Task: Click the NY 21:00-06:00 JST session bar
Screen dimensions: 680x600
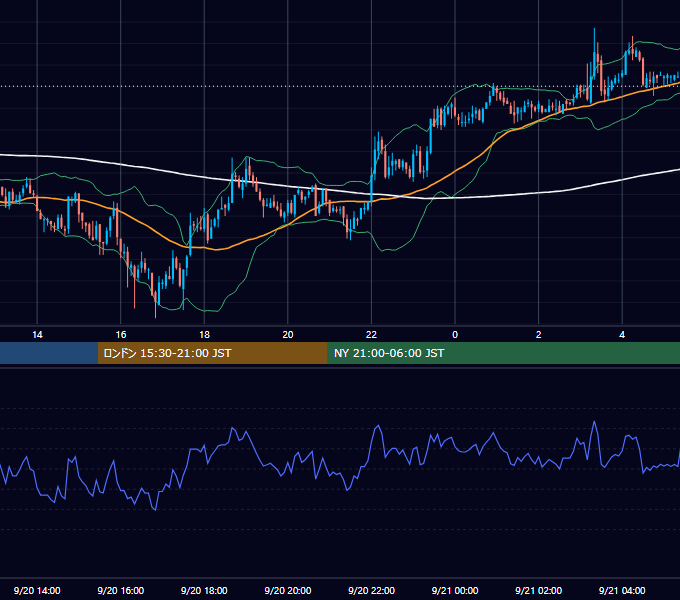Action: [x=503, y=353]
